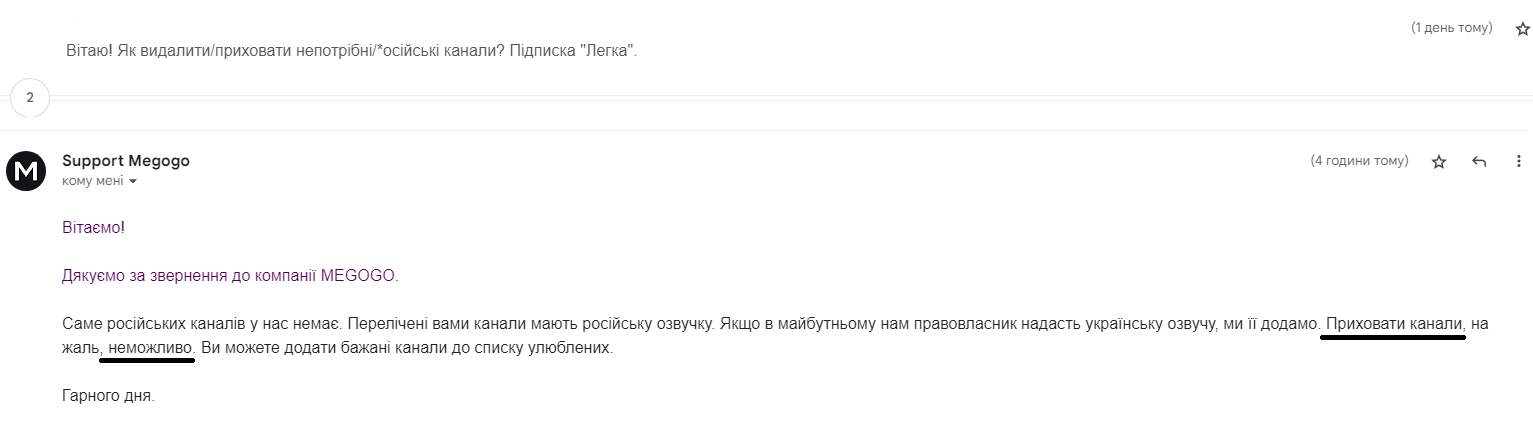1533x426 pixels.
Task: Show recipient details dropdown arrow
Action: (133, 182)
